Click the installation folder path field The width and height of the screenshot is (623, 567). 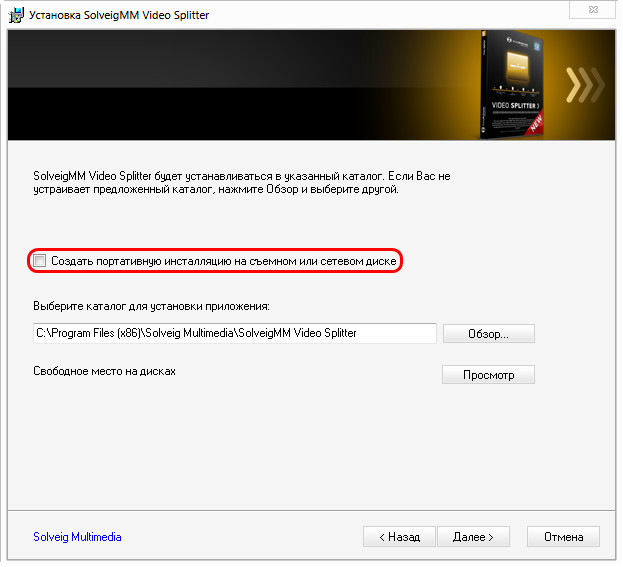235,333
